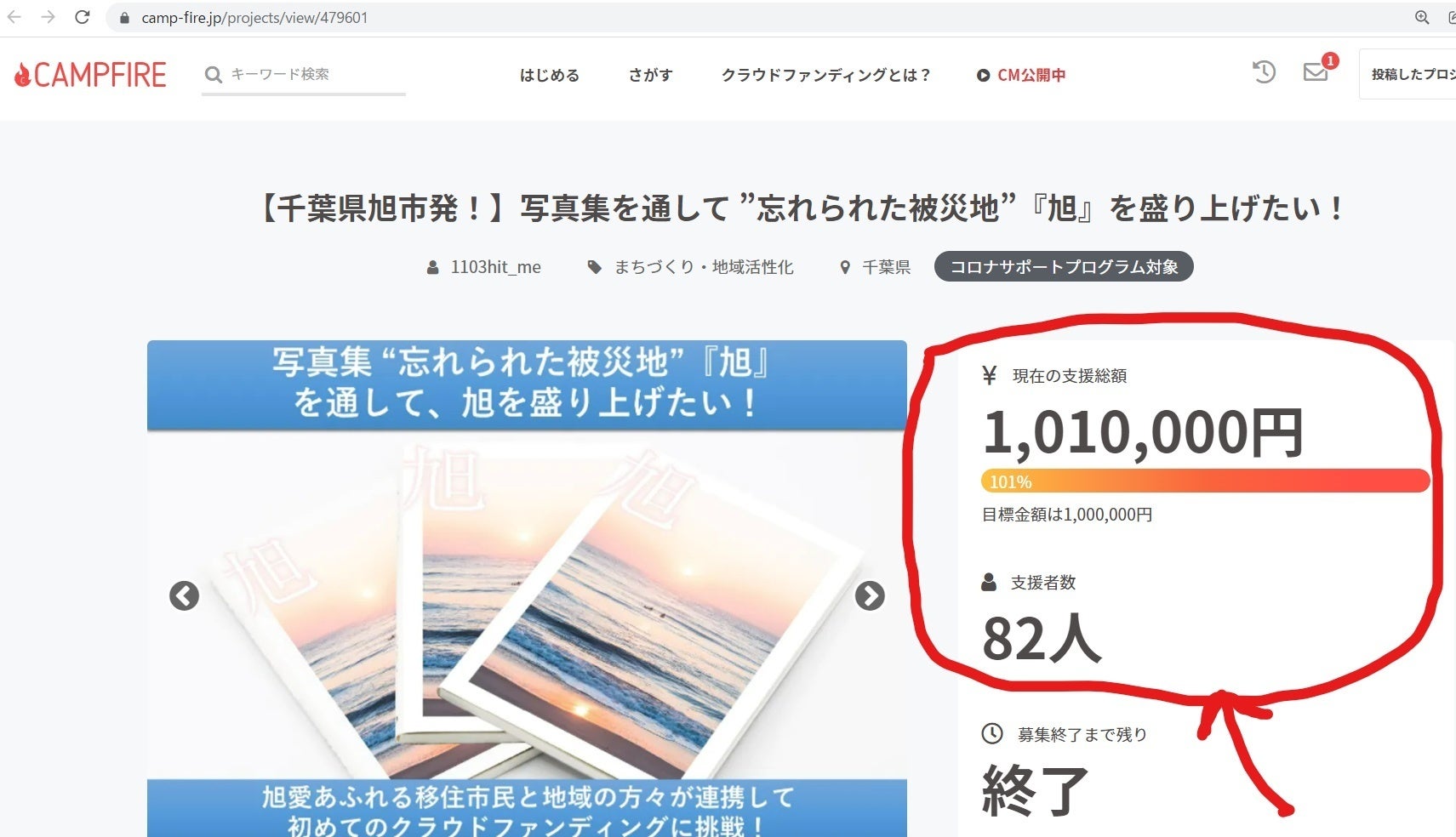Click the 千葉県 location link
1456x837 pixels.
point(886,267)
